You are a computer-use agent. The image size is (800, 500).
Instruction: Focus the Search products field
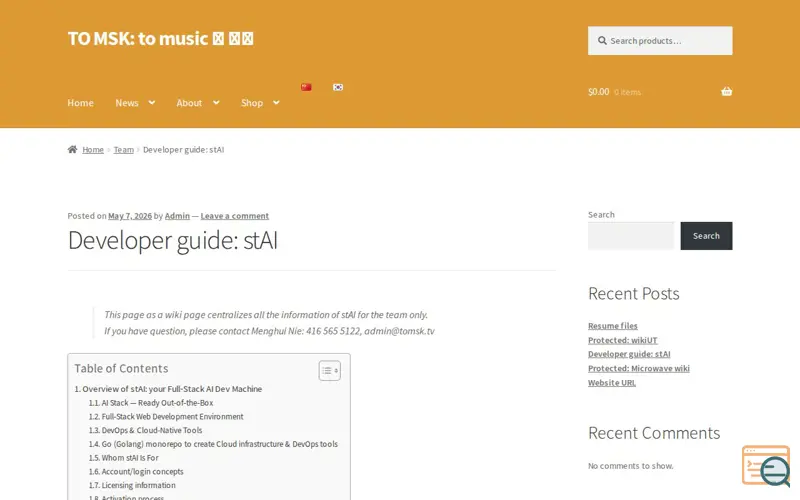(660, 40)
